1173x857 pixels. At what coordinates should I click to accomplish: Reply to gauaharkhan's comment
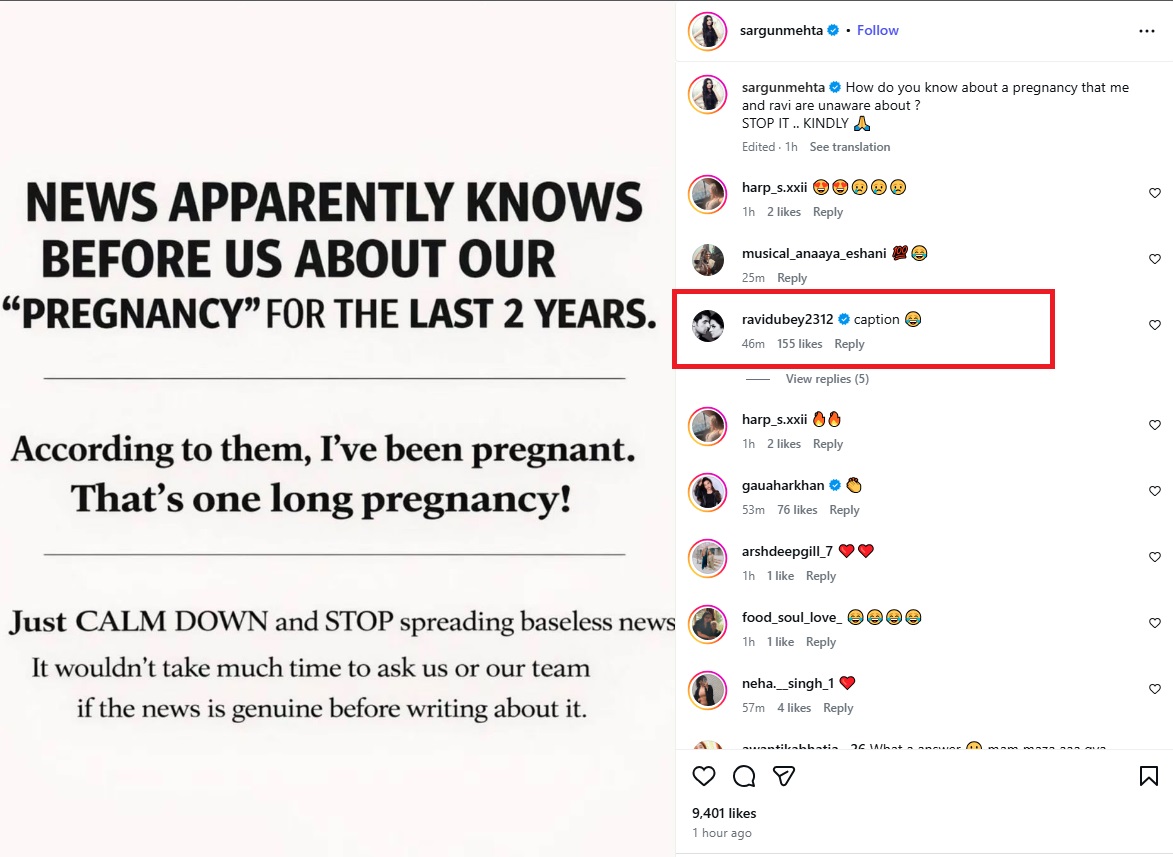tap(844, 510)
